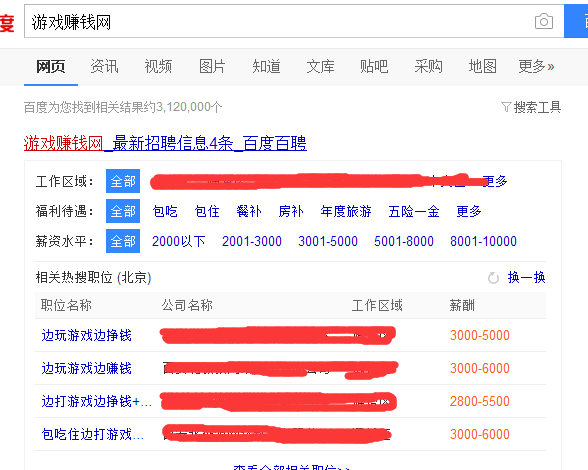Click the search box containing 游戏赚钱网

click(278, 21)
